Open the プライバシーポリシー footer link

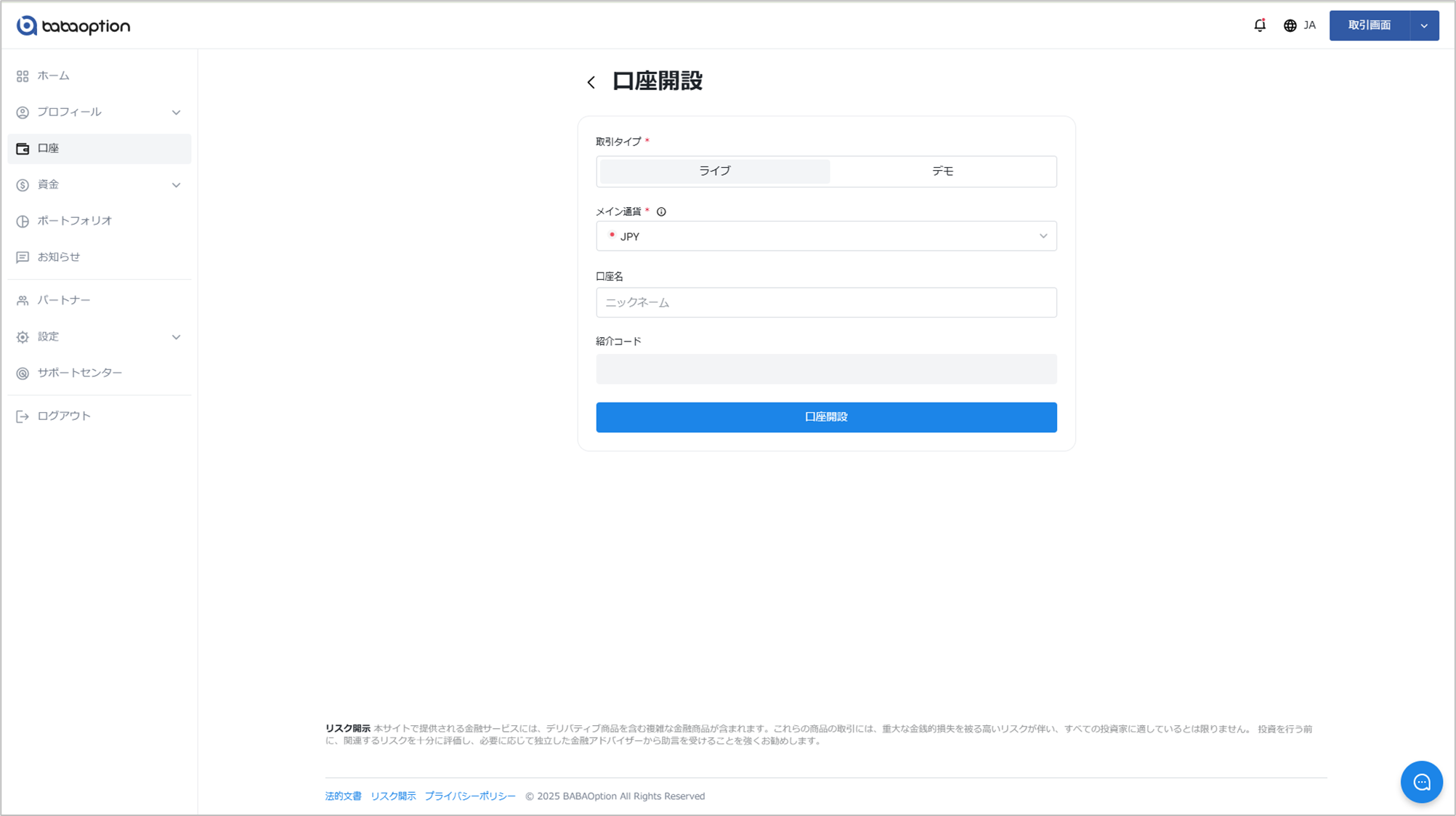[470, 796]
